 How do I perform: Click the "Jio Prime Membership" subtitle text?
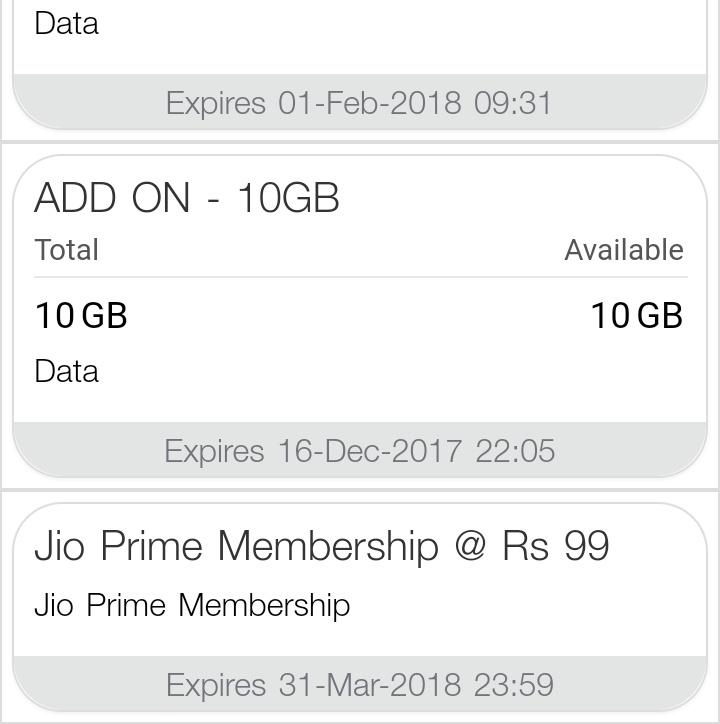[x=192, y=605]
